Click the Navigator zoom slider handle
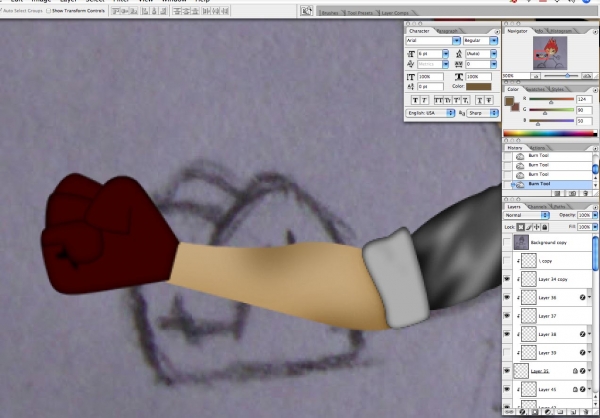This screenshot has height=418, width=600. 567,76
